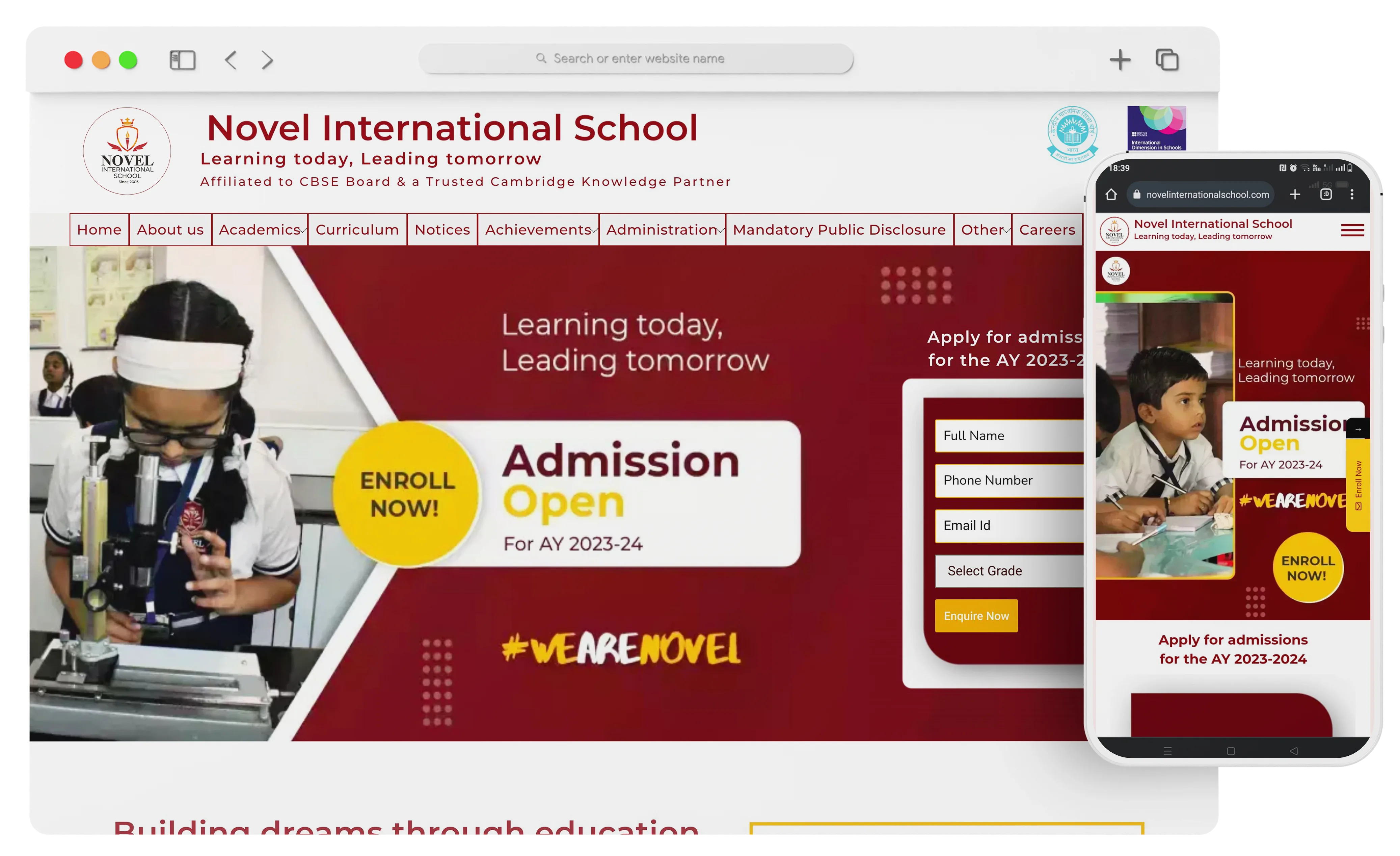Tap the alarm icon in the phone status bar

tap(1293, 168)
